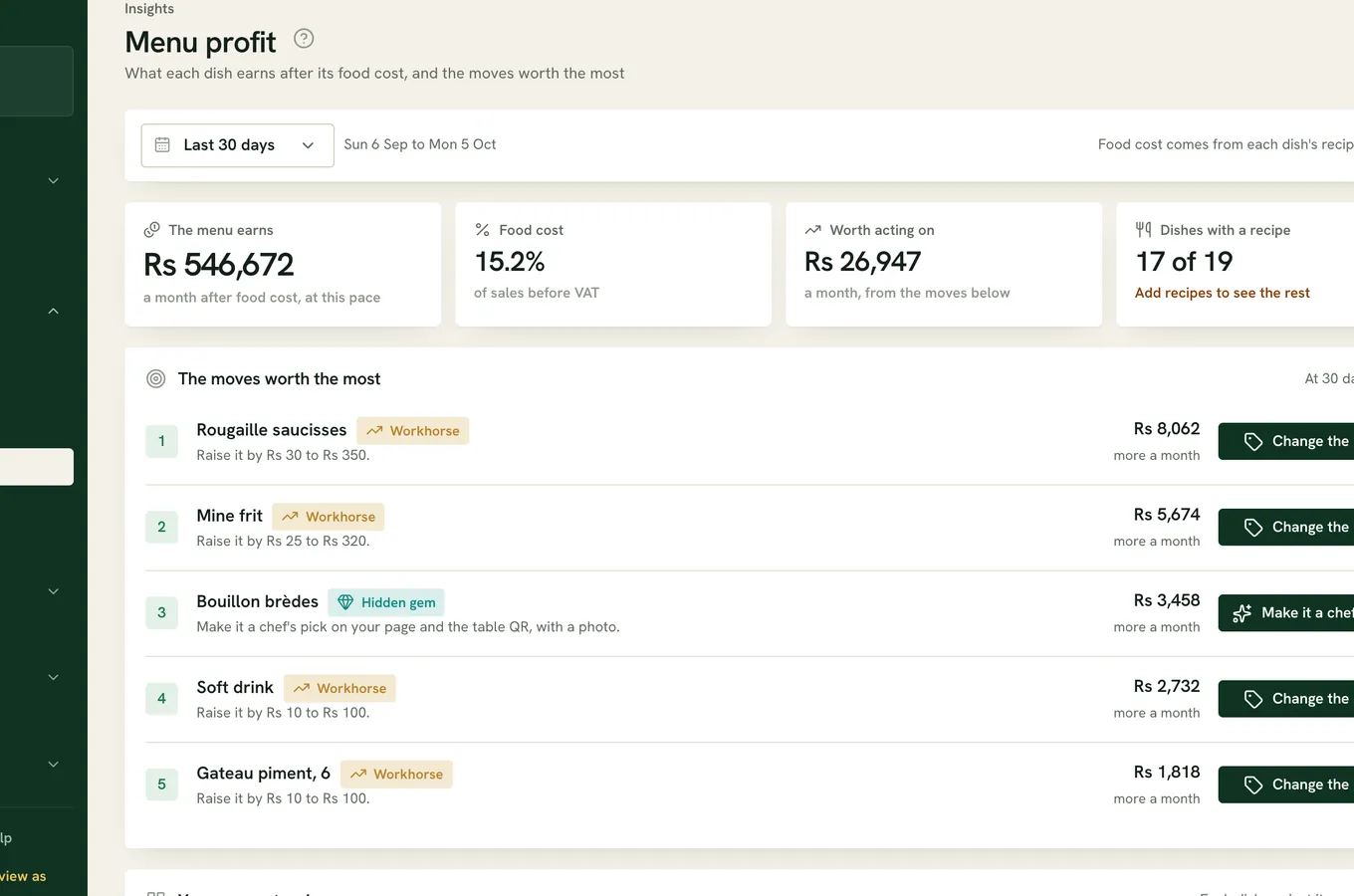Click the target icon beside The moves worth the most

coord(155,378)
